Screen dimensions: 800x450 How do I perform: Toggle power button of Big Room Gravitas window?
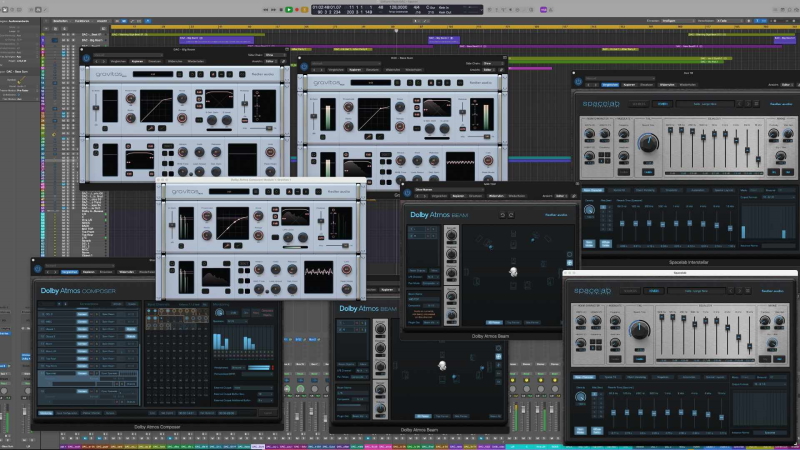point(86,58)
